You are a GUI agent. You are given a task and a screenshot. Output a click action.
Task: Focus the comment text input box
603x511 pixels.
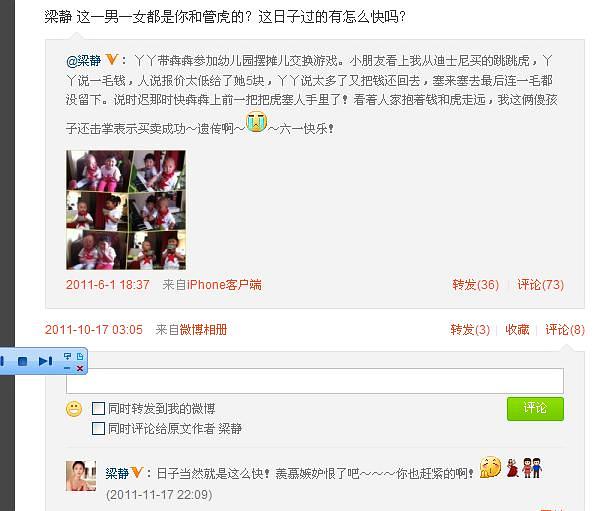pyautogui.click(x=315, y=380)
